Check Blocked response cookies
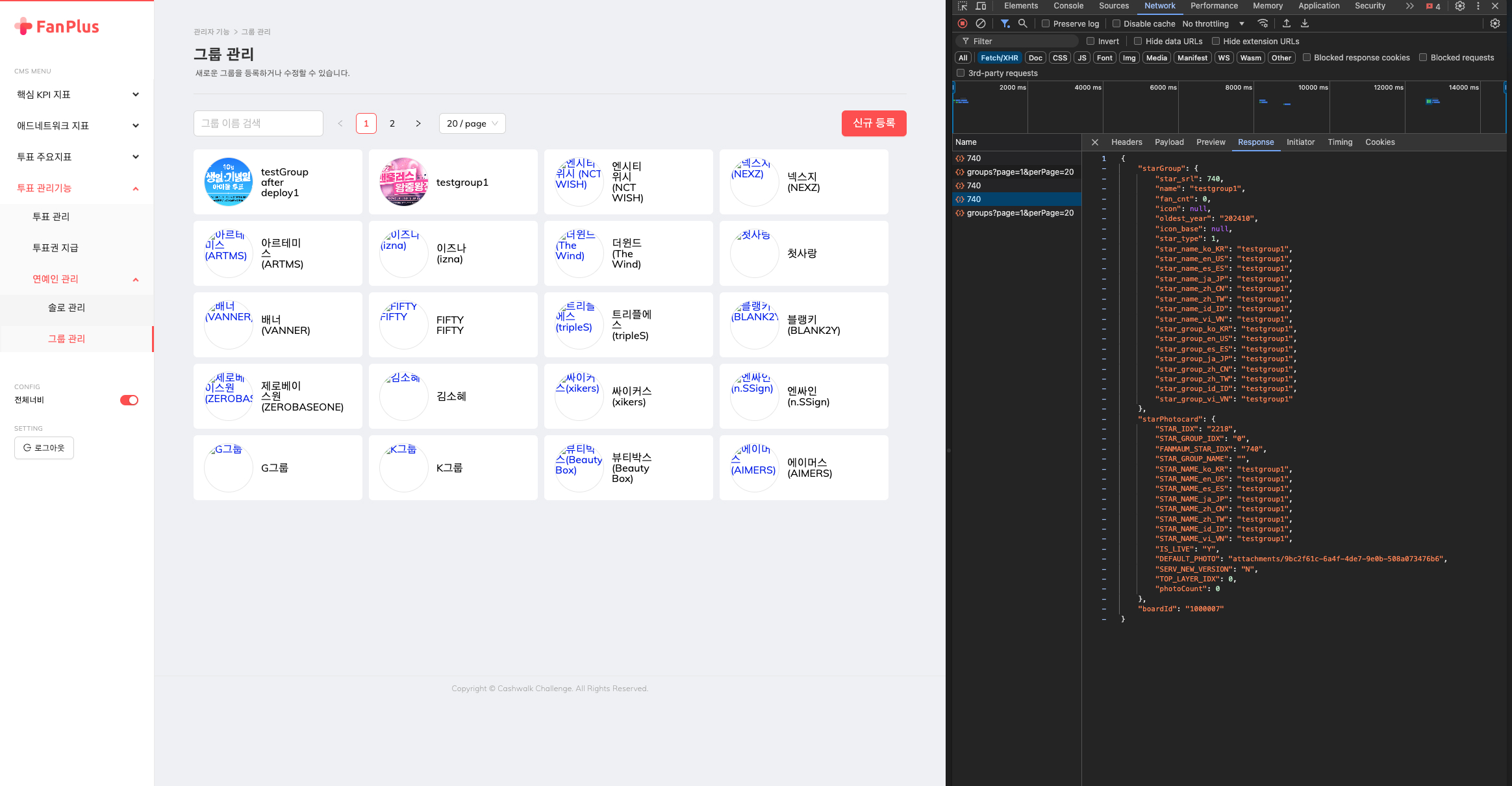1512x786 pixels. [x=1307, y=57]
